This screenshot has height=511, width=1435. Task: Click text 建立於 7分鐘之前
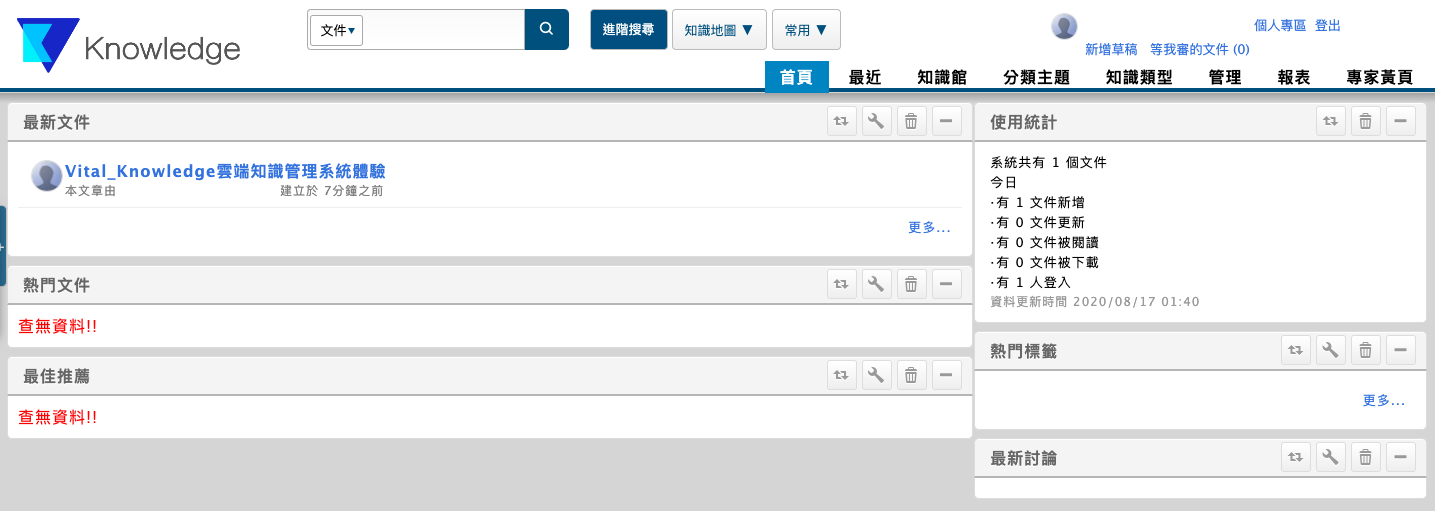(x=332, y=190)
